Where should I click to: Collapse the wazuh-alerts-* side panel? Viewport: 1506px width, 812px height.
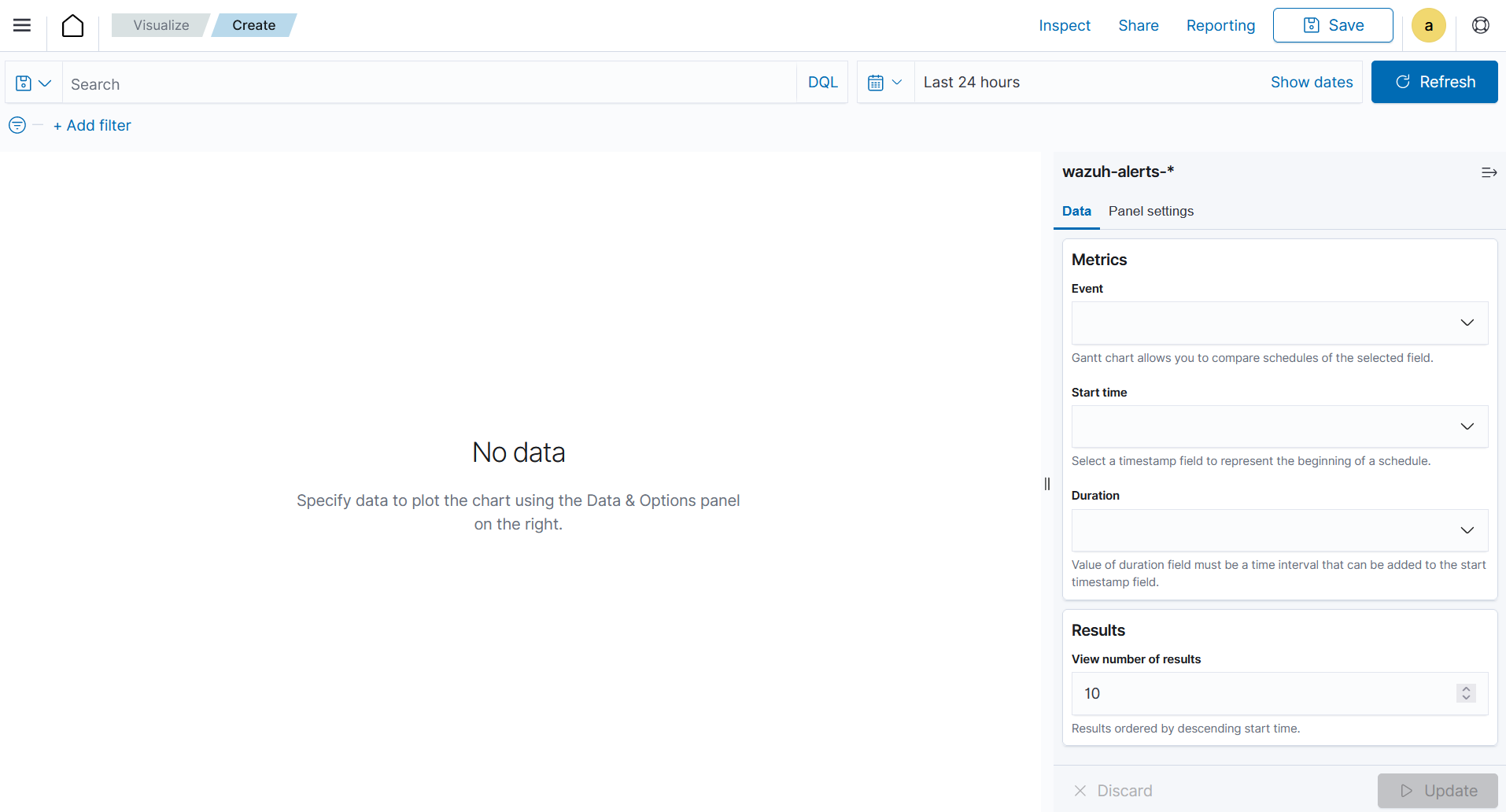[1489, 172]
